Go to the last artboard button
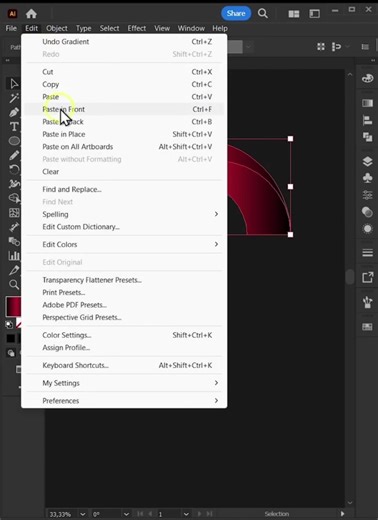The image size is (378, 520). pyautogui.click(x=209, y=514)
